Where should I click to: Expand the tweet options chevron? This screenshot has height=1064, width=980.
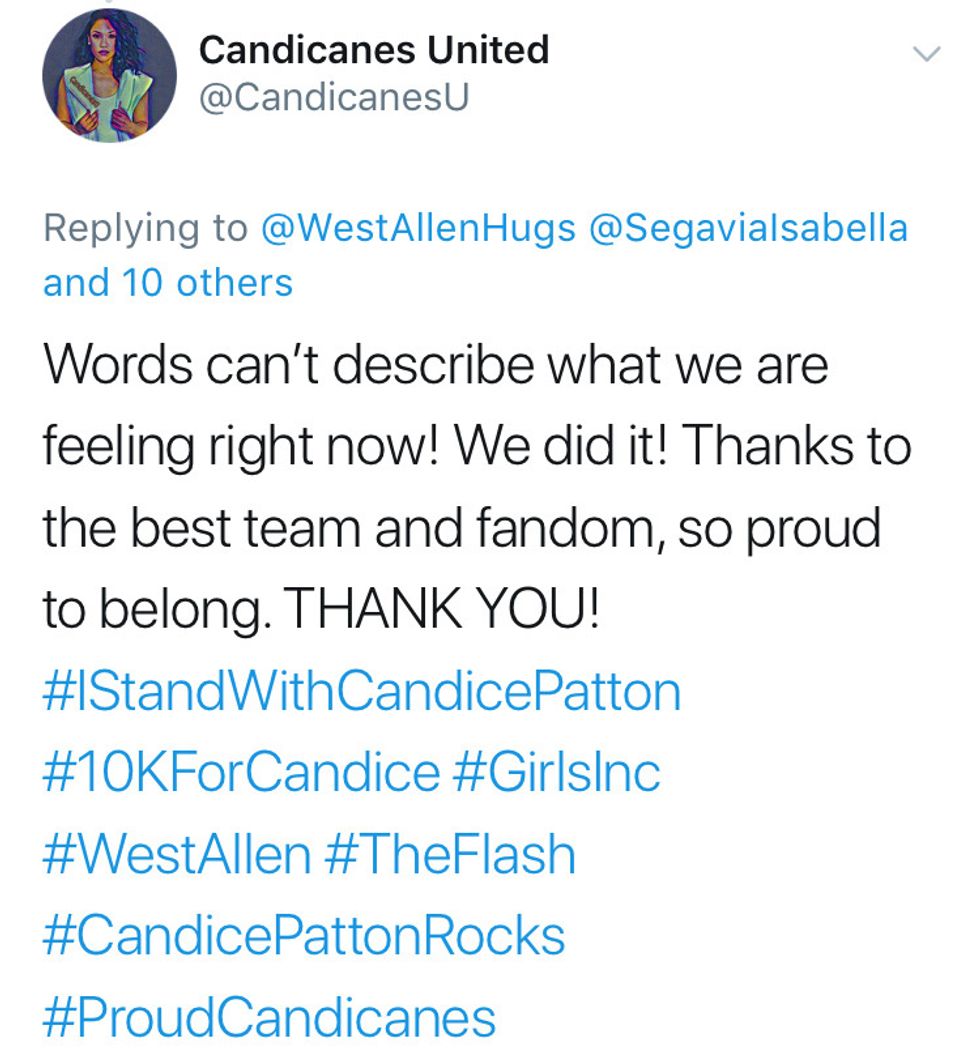pos(928,53)
